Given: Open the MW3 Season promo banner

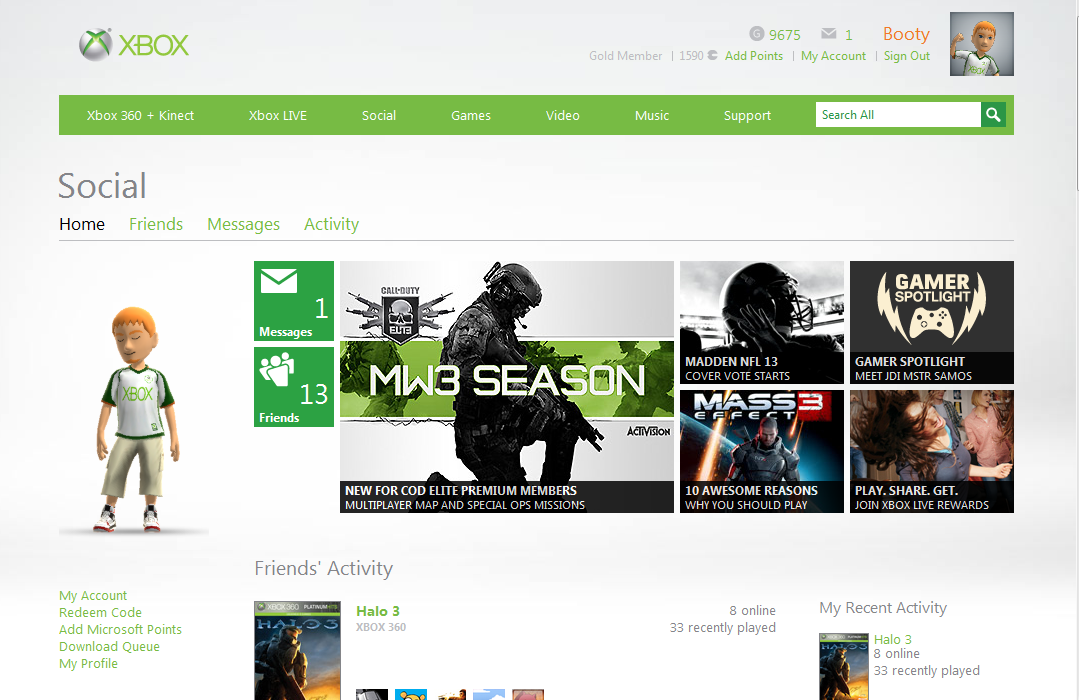Looking at the screenshot, I should (506, 387).
